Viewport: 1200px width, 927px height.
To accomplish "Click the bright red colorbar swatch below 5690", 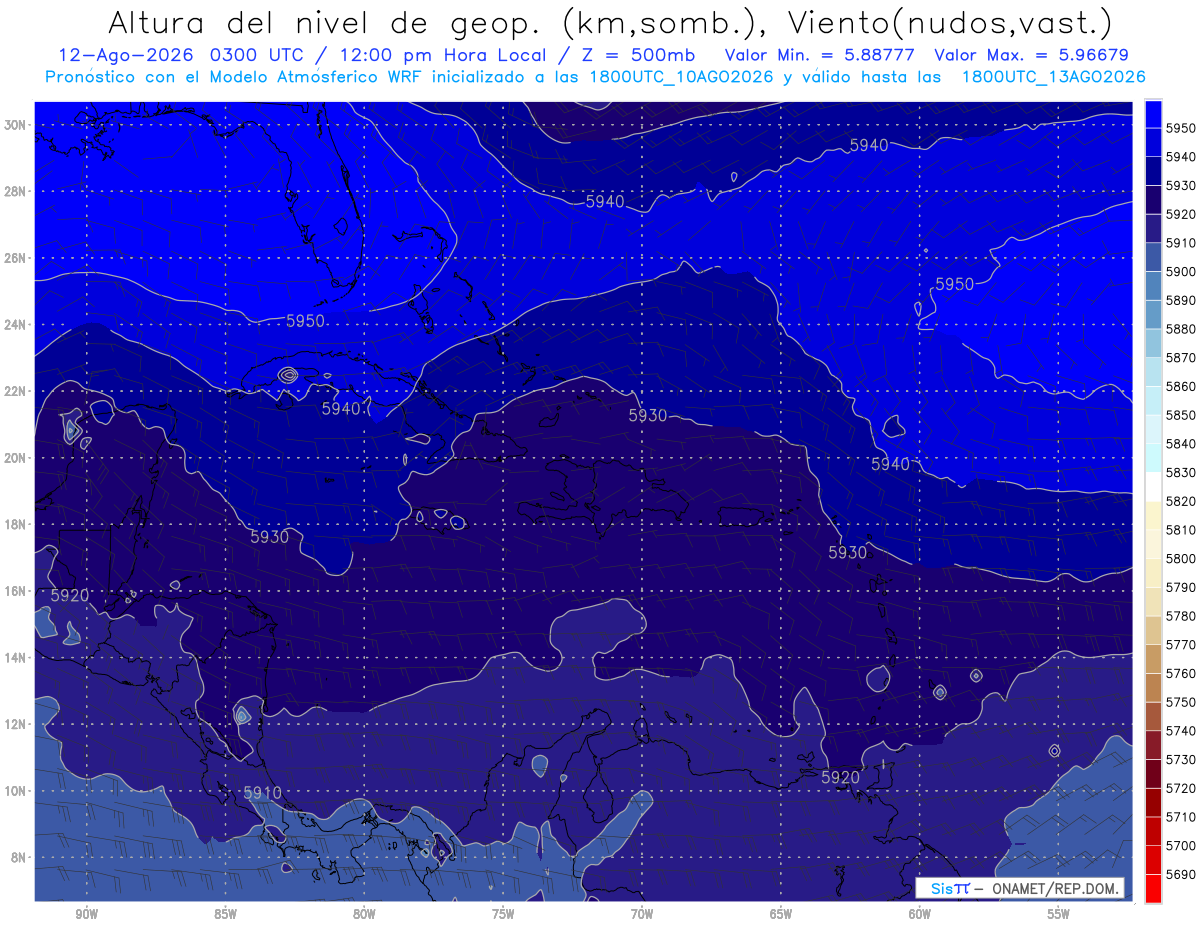I will click(x=1153, y=888).
